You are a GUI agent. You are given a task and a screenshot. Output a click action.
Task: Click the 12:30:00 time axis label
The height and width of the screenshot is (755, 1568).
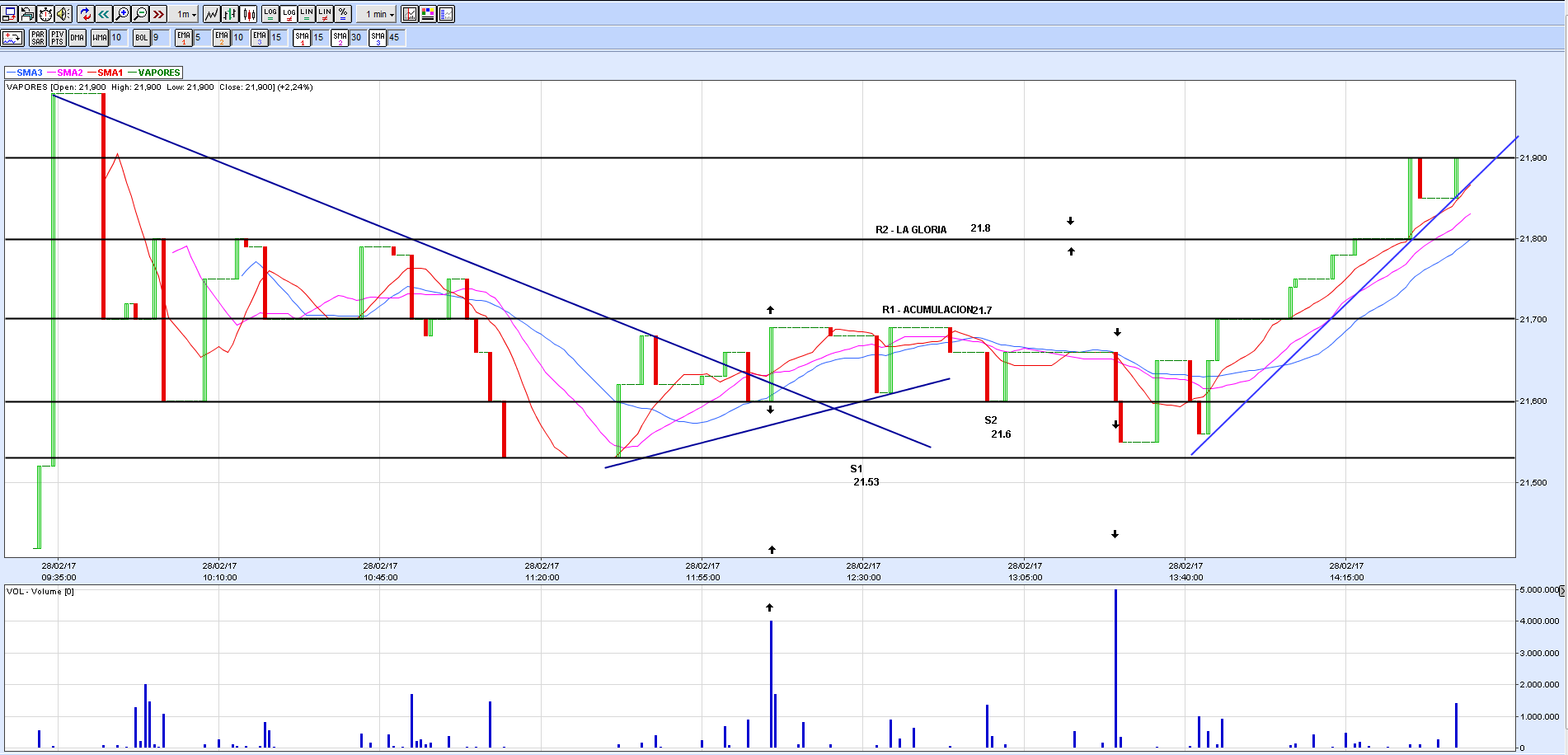click(863, 578)
